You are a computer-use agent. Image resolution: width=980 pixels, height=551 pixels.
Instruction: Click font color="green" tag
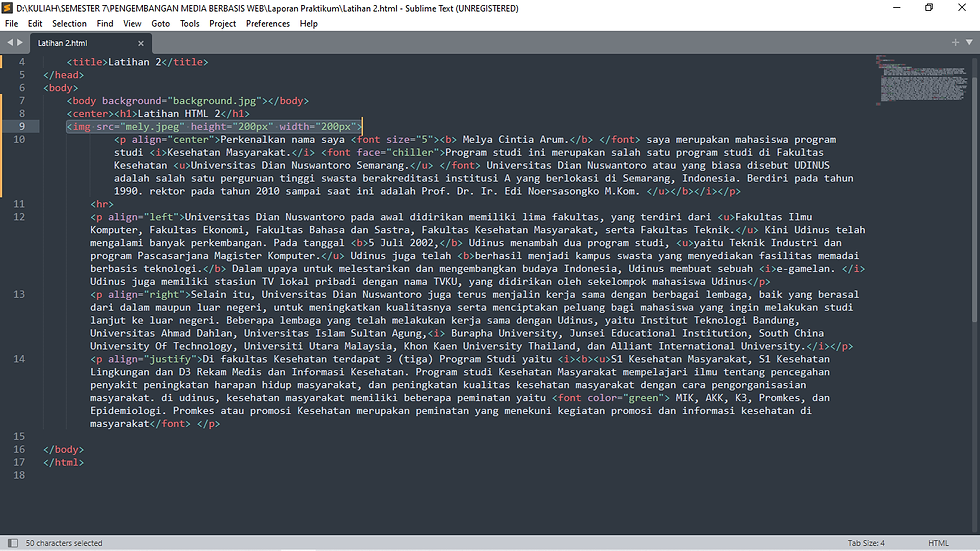[x=611, y=397]
